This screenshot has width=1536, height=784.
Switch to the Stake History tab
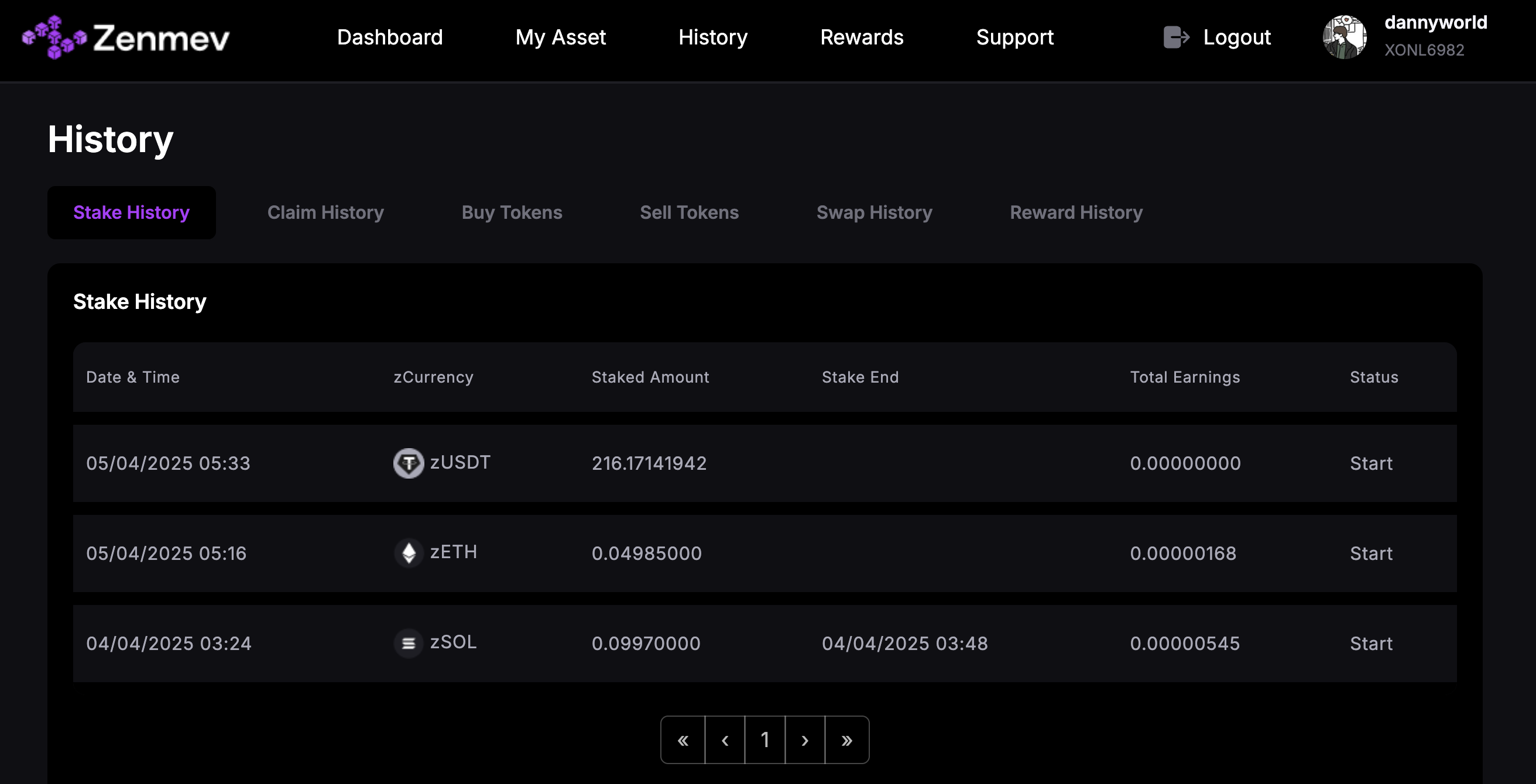(x=131, y=212)
